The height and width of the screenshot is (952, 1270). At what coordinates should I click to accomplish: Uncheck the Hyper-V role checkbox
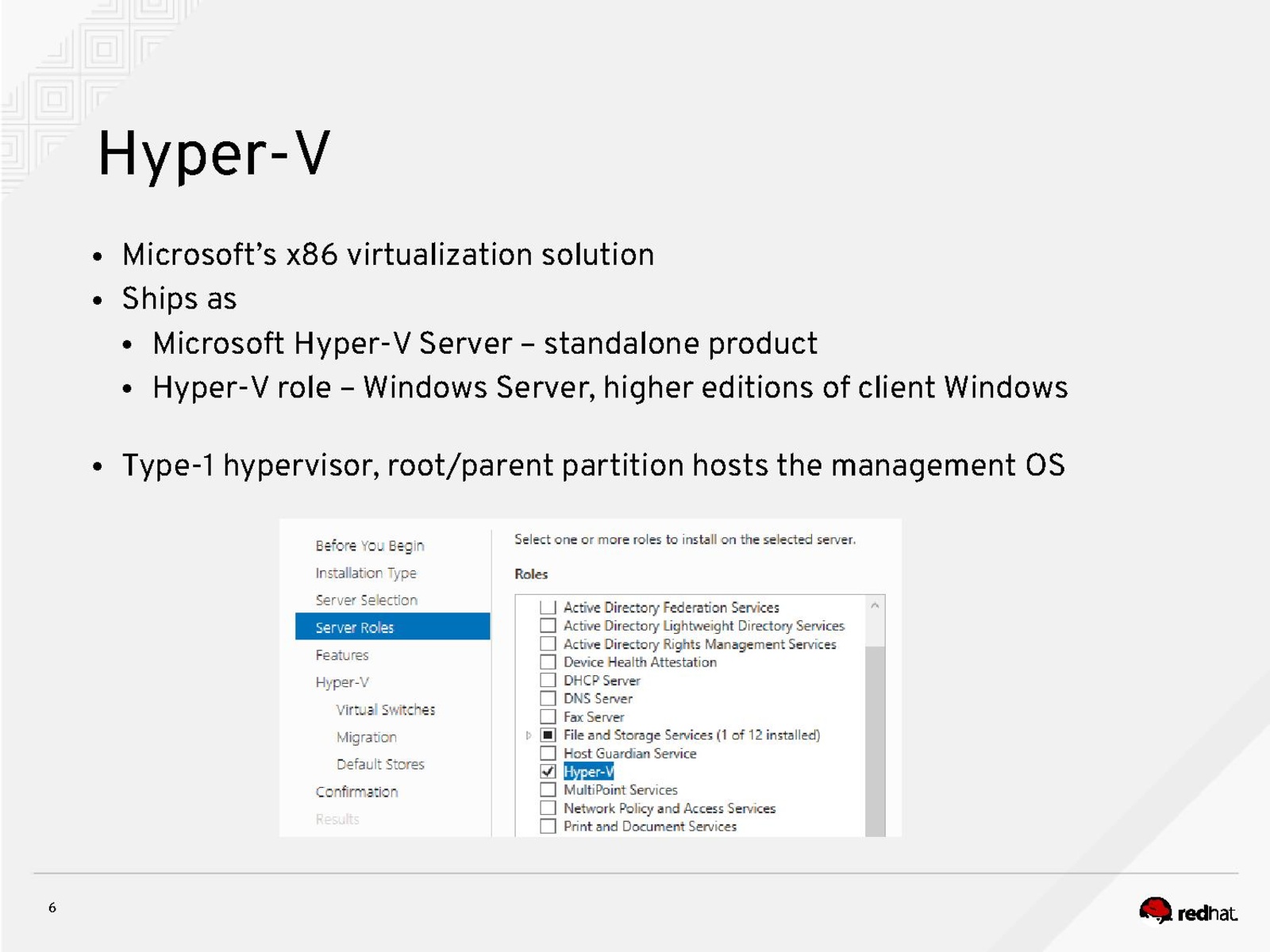point(548,772)
